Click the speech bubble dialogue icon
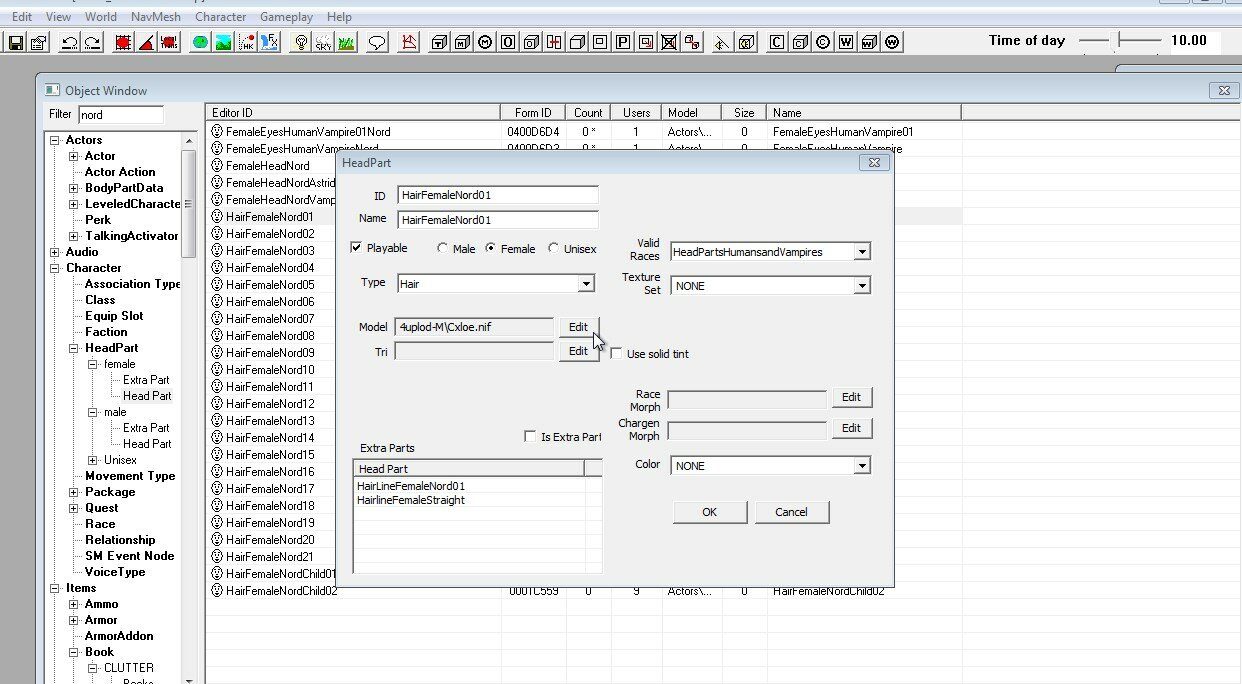Screen dimensions: 1242x684 [x=377, y=43]
